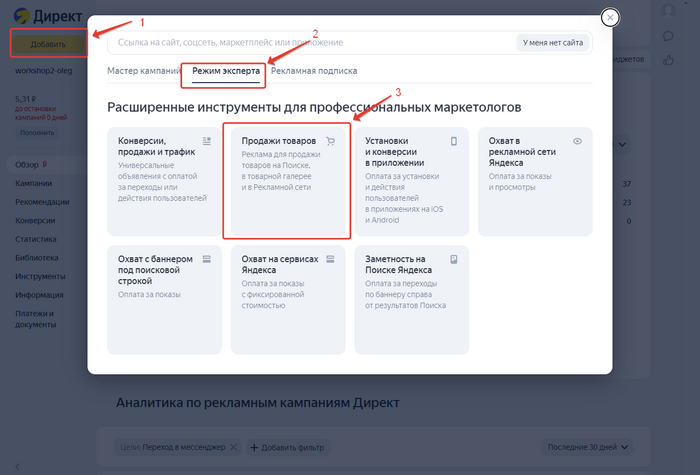Click the yellow Добавить button
Viewport: 700px width, 475px height.
coord(48,44)
